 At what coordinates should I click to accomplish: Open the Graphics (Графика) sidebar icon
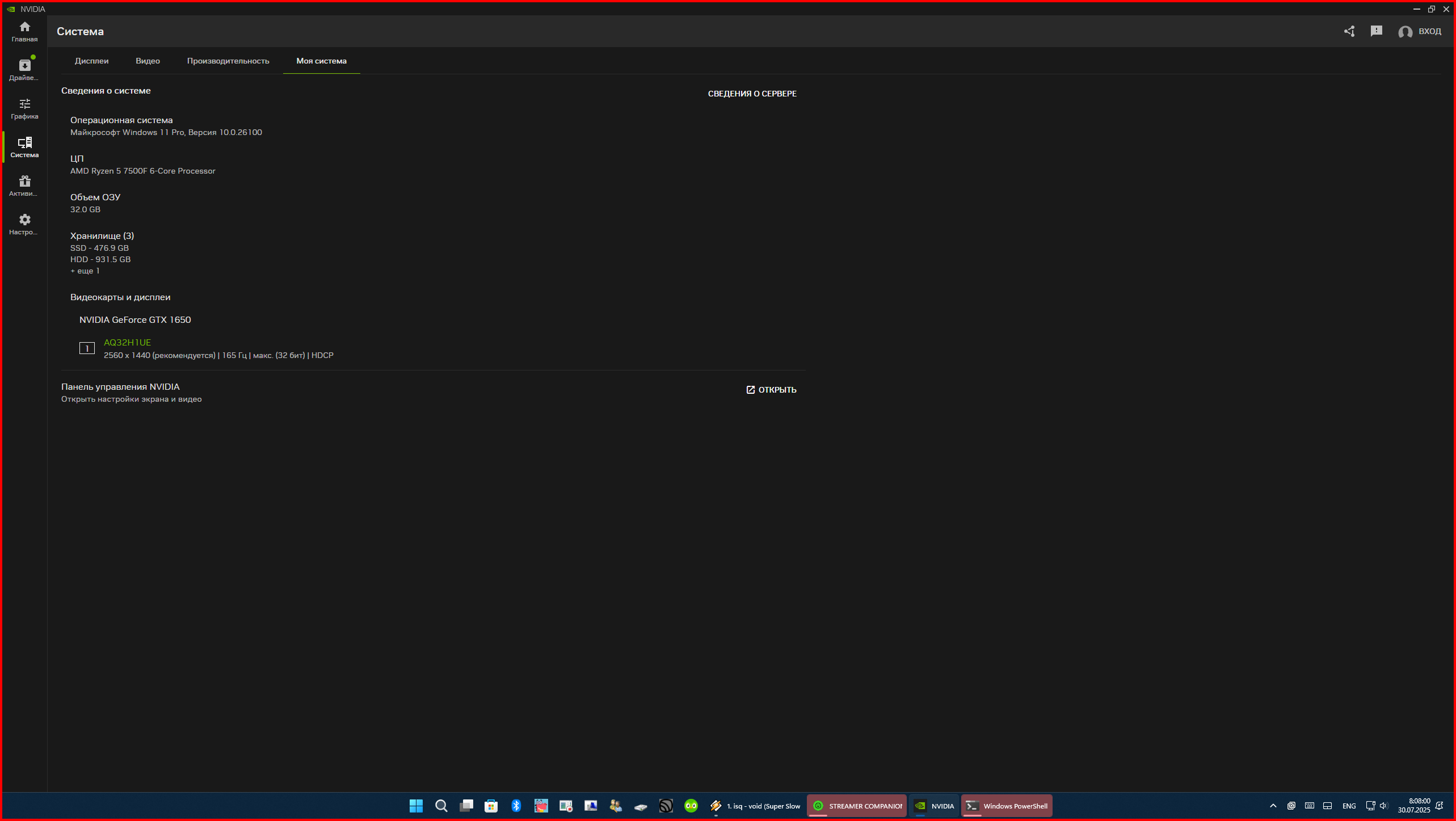click(x=24, y=108)
